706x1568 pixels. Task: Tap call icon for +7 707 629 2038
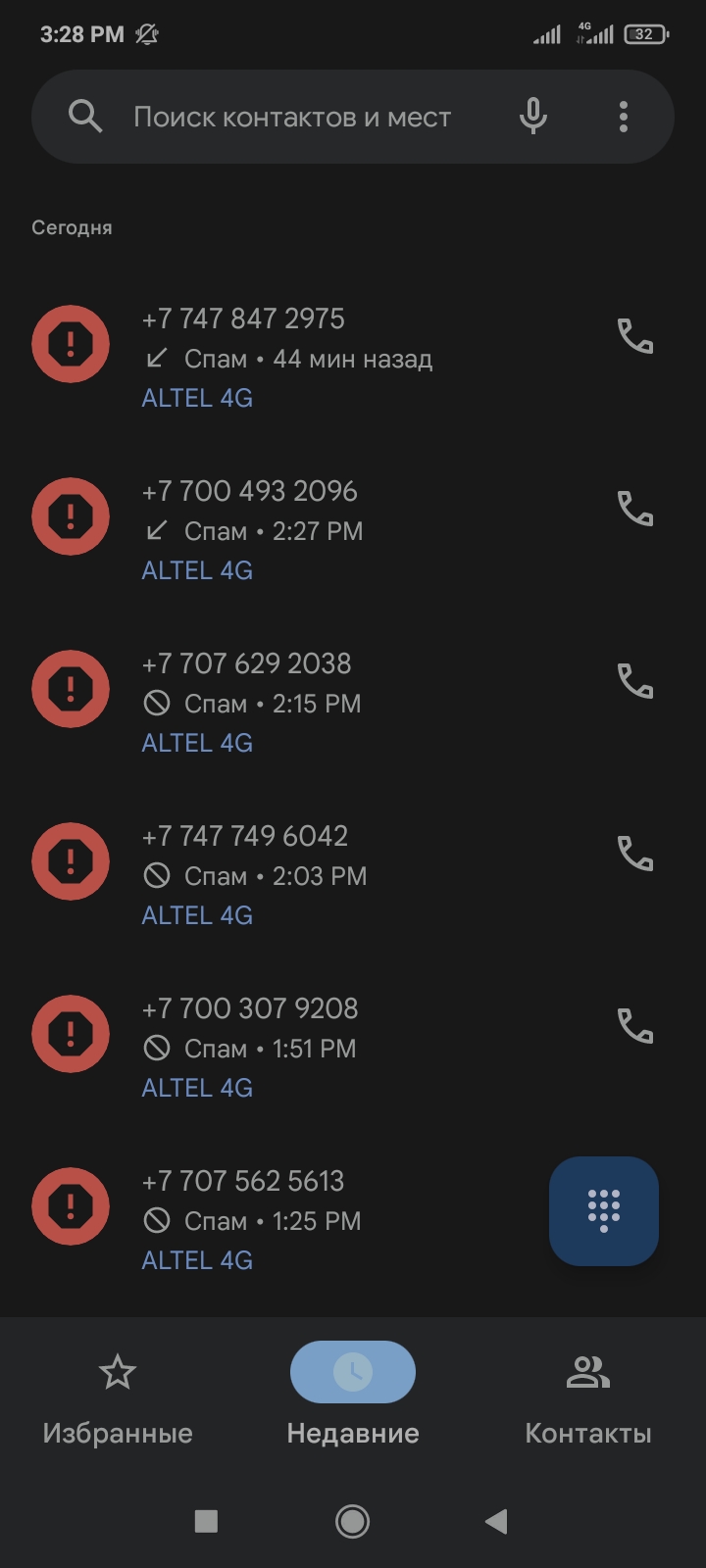click(x=635, y=681)
